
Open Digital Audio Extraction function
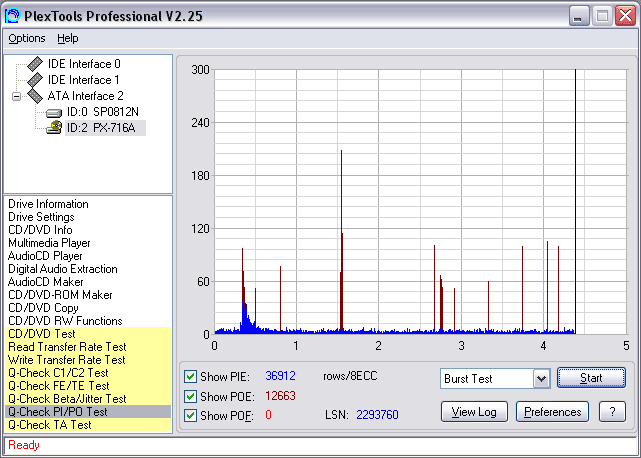coord(63,269)
